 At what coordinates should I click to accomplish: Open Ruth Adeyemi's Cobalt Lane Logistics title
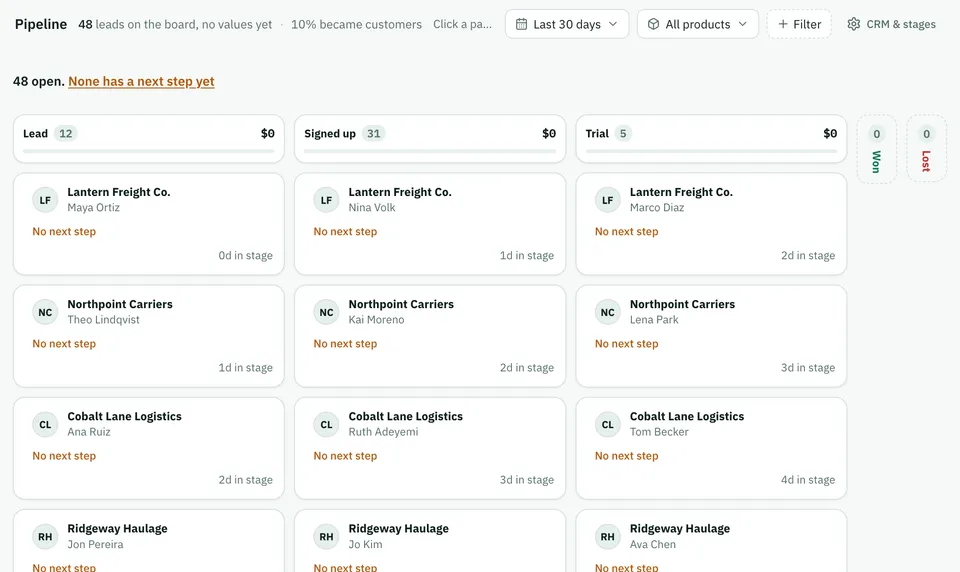pos(405,416)
